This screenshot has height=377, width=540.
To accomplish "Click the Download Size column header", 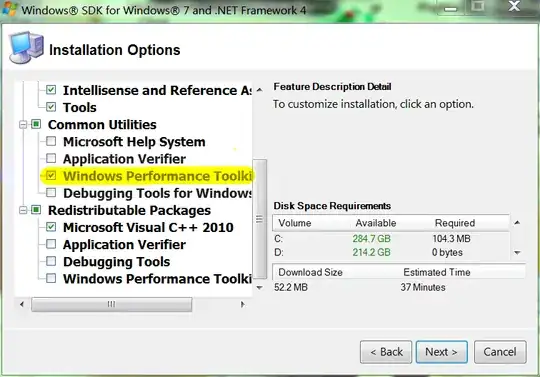I will (x=310, y=272).
